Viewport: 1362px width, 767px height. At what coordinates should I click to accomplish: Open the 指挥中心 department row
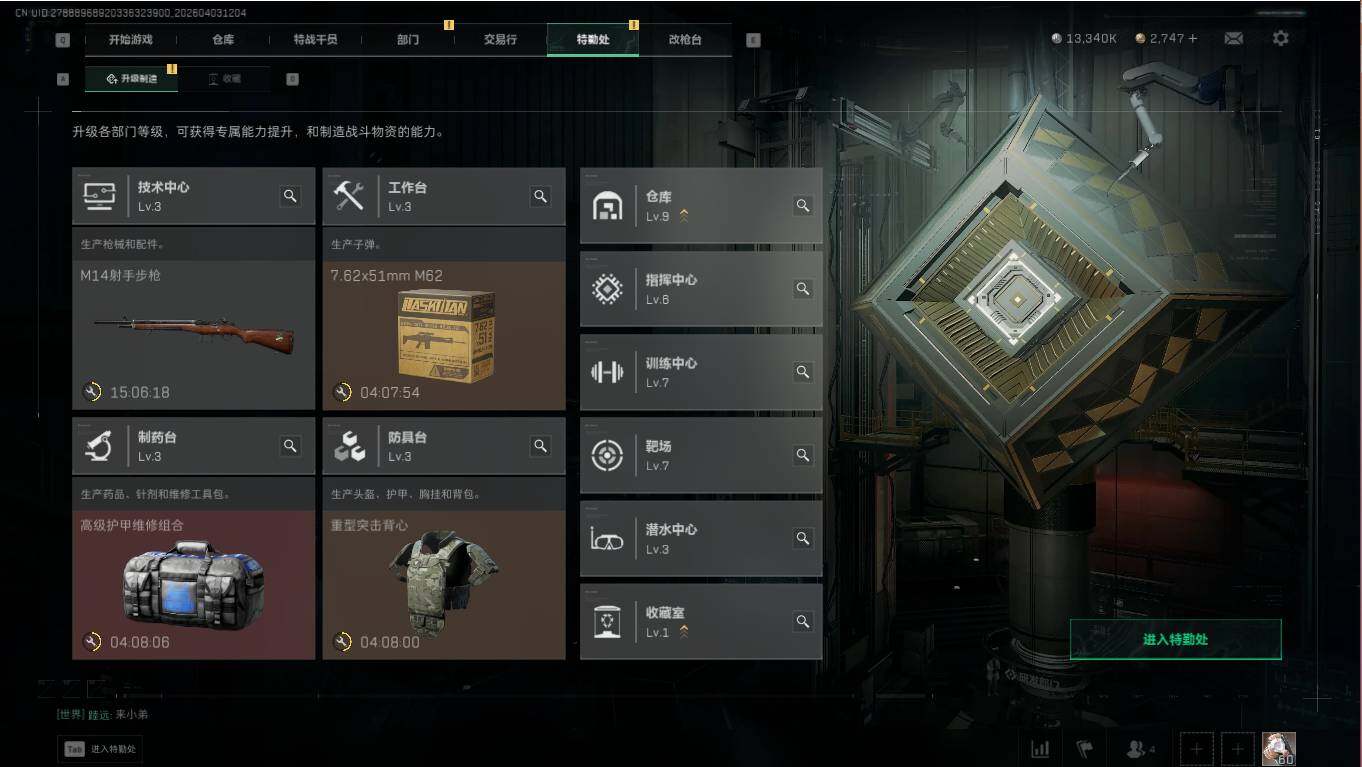pyautogui.click(x=701, y=289)
